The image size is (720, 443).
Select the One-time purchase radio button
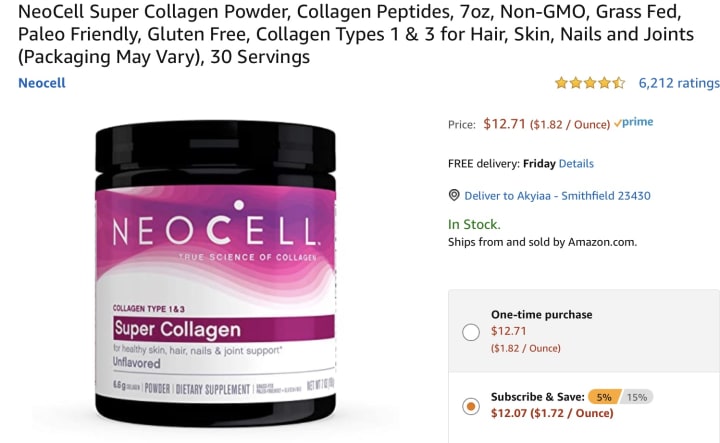point(471,332)
